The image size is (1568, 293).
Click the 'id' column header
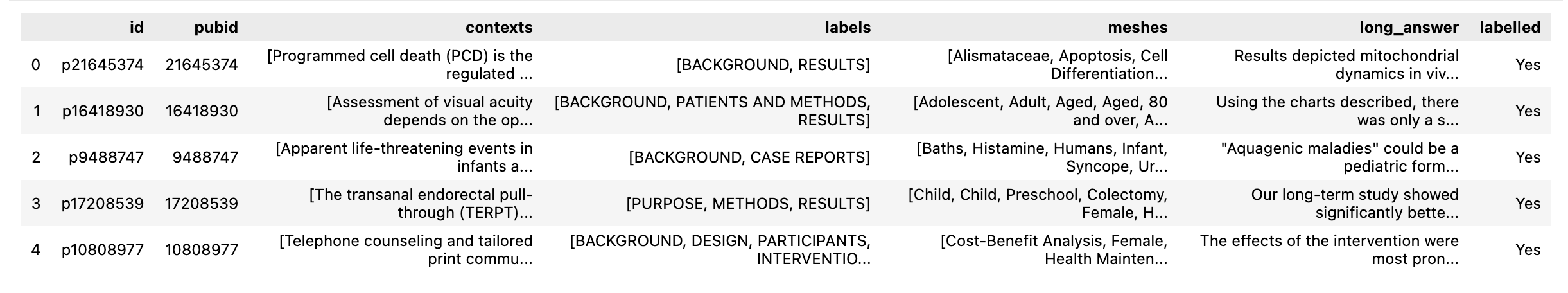click(x=135, y=28)
